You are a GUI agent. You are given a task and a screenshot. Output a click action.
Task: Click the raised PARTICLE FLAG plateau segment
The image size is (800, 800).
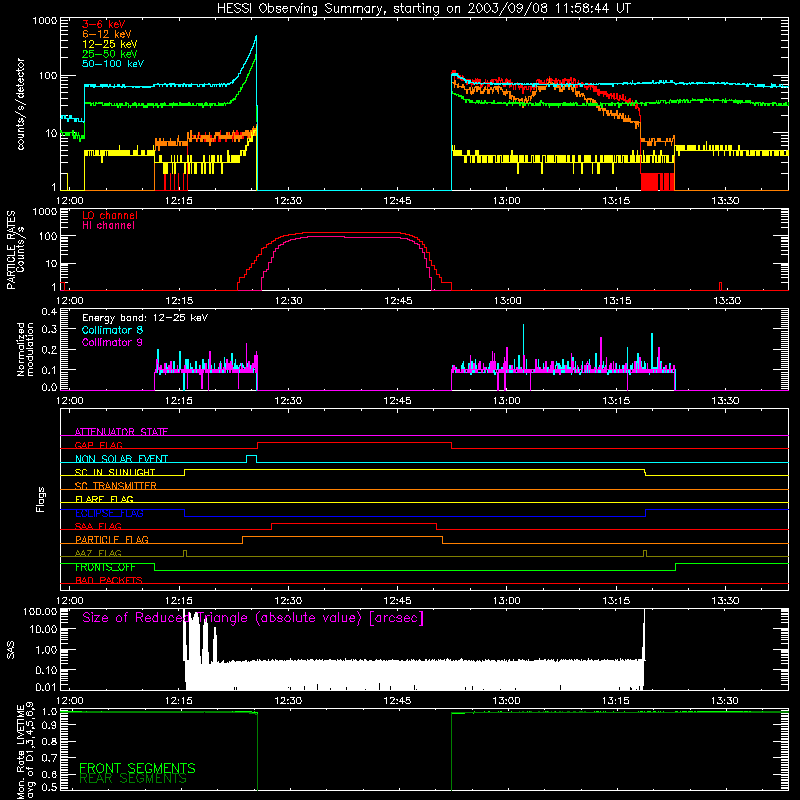click(x=342, y=537)
